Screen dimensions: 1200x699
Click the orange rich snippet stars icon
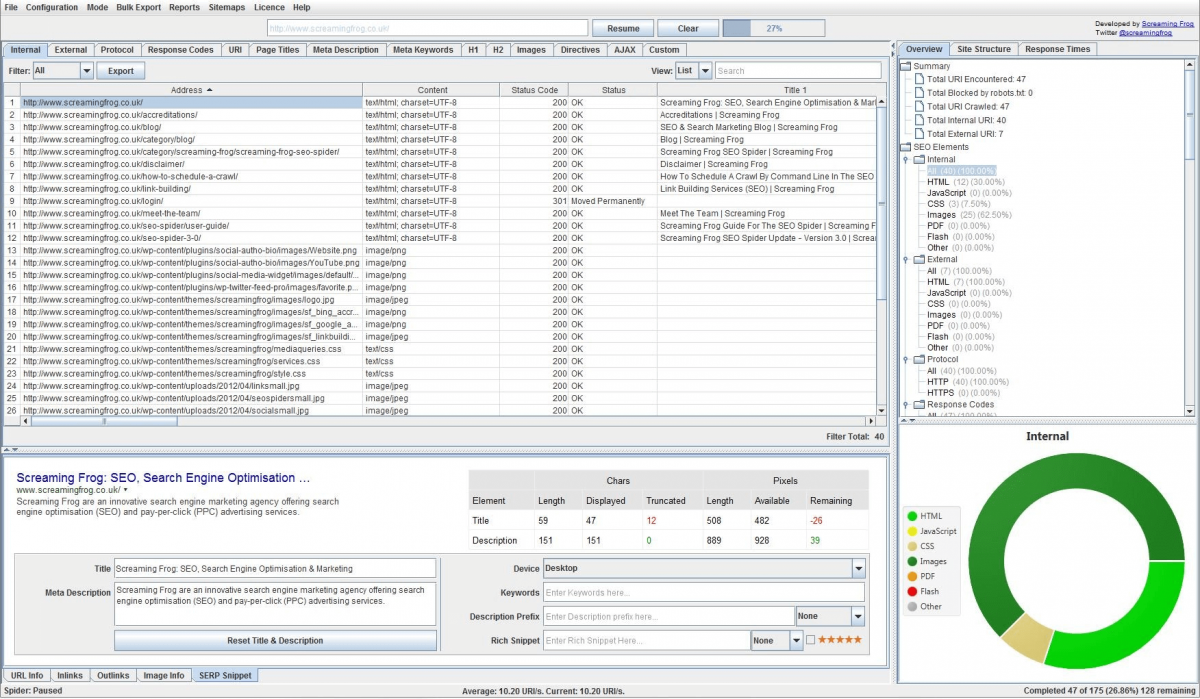click(840, 640)
